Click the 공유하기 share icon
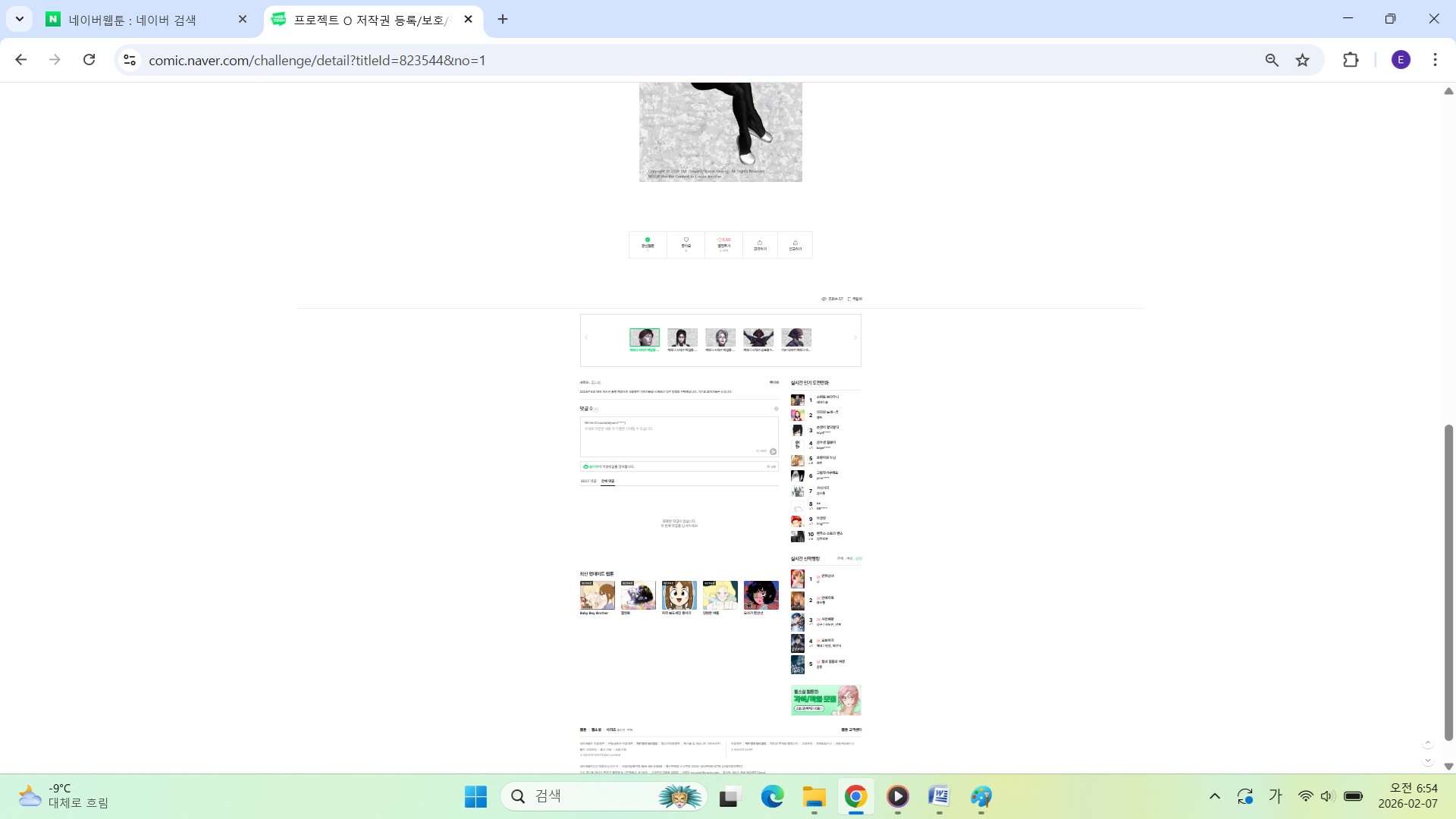The image size is (1456, 819). (x=760, y=245)
